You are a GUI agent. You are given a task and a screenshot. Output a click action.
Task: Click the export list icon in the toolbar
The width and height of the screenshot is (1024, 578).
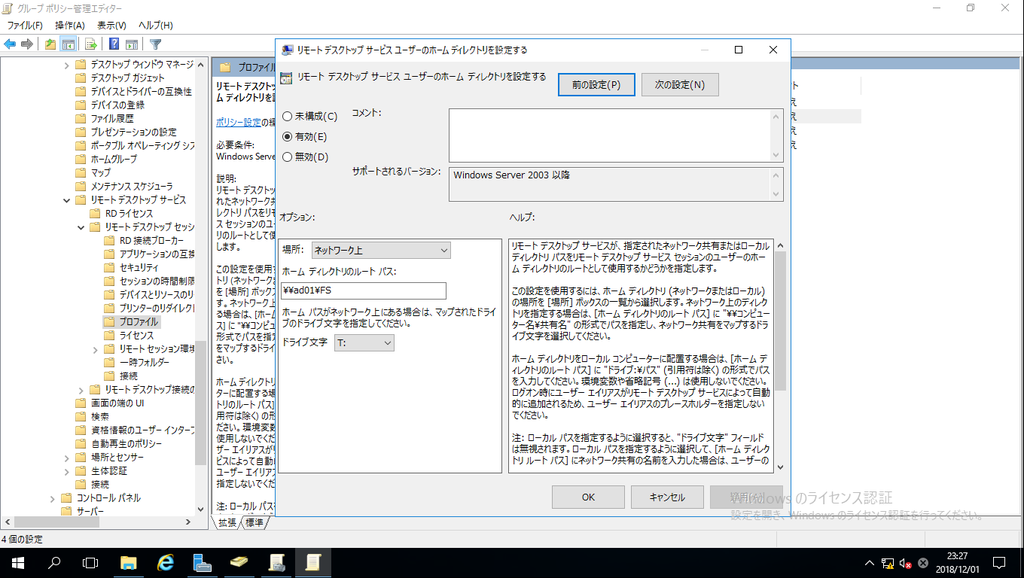pyautogui.click(x=90, y=43)
